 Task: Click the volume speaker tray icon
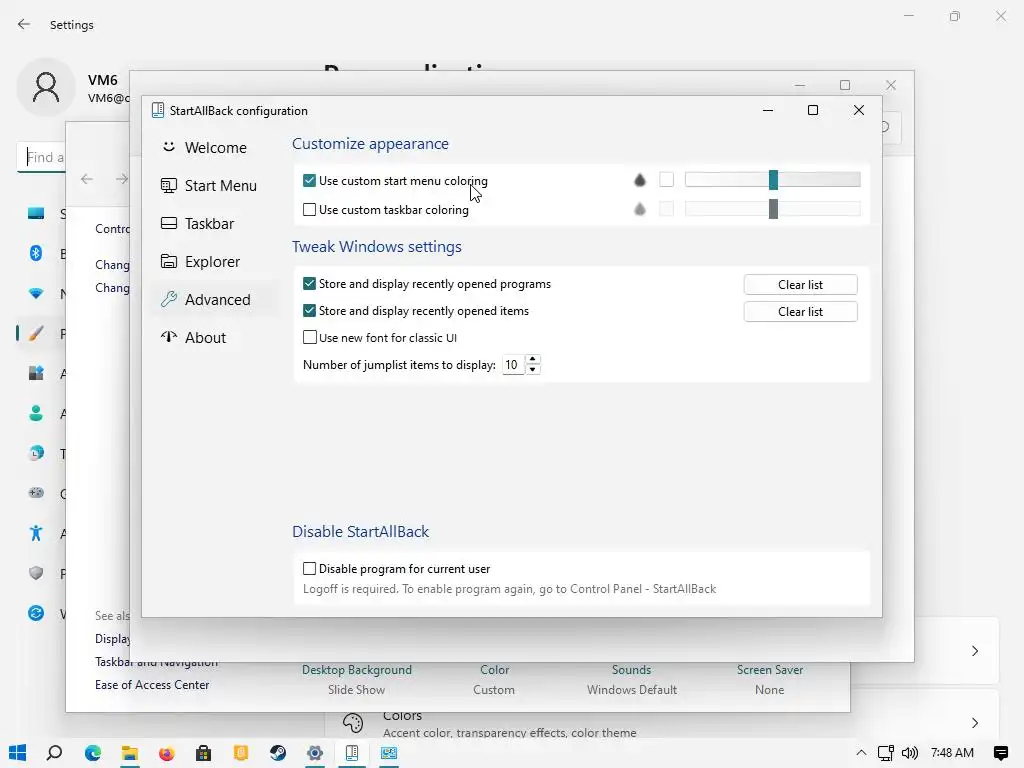pyautogui.click(x=910, y=753)
